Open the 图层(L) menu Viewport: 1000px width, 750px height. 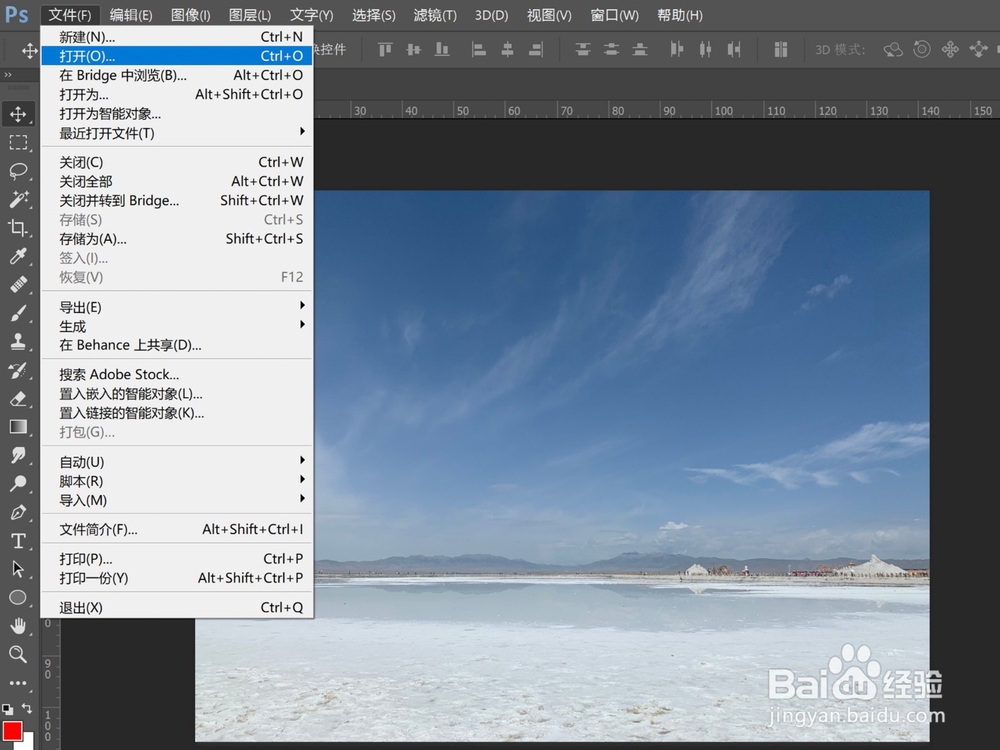[x=250, y=15]
